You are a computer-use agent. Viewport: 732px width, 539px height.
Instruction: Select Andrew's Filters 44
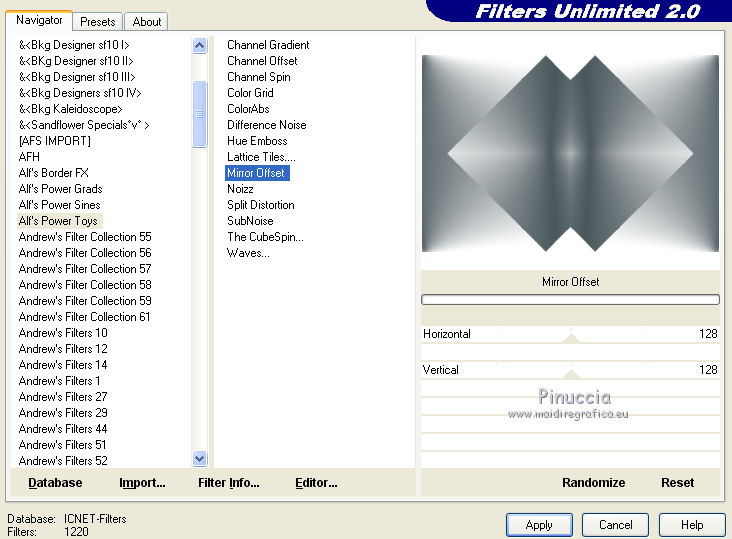coord(63,428)
